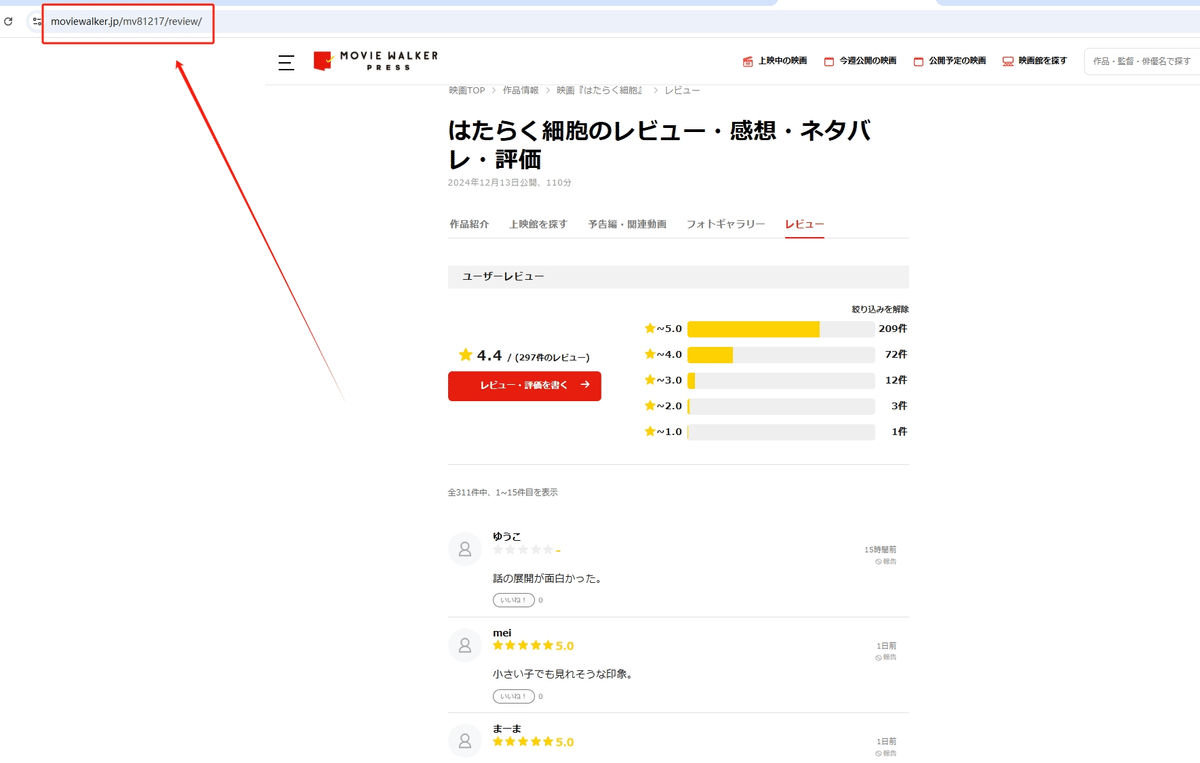The image size is (1200, 763).
Task: Switch to 作品紹介 tab
Action: pyautogui.click(x=469, y=224)
